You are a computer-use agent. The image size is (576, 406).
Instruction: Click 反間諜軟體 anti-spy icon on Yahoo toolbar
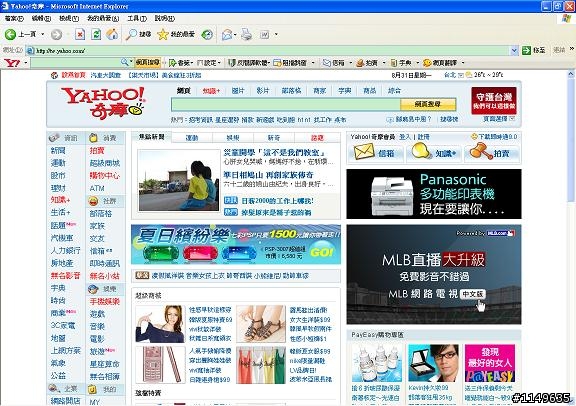tap(232, 63)
